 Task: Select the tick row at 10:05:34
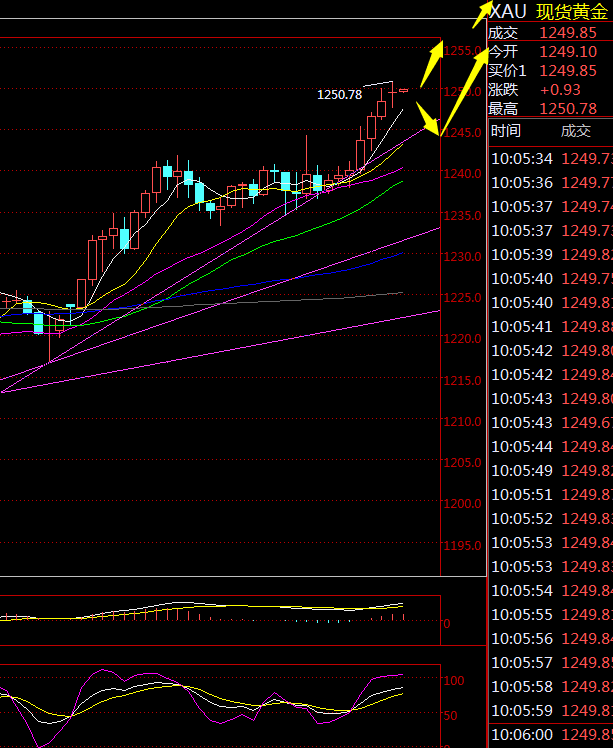pyautogui.click(x=551, y=158)
